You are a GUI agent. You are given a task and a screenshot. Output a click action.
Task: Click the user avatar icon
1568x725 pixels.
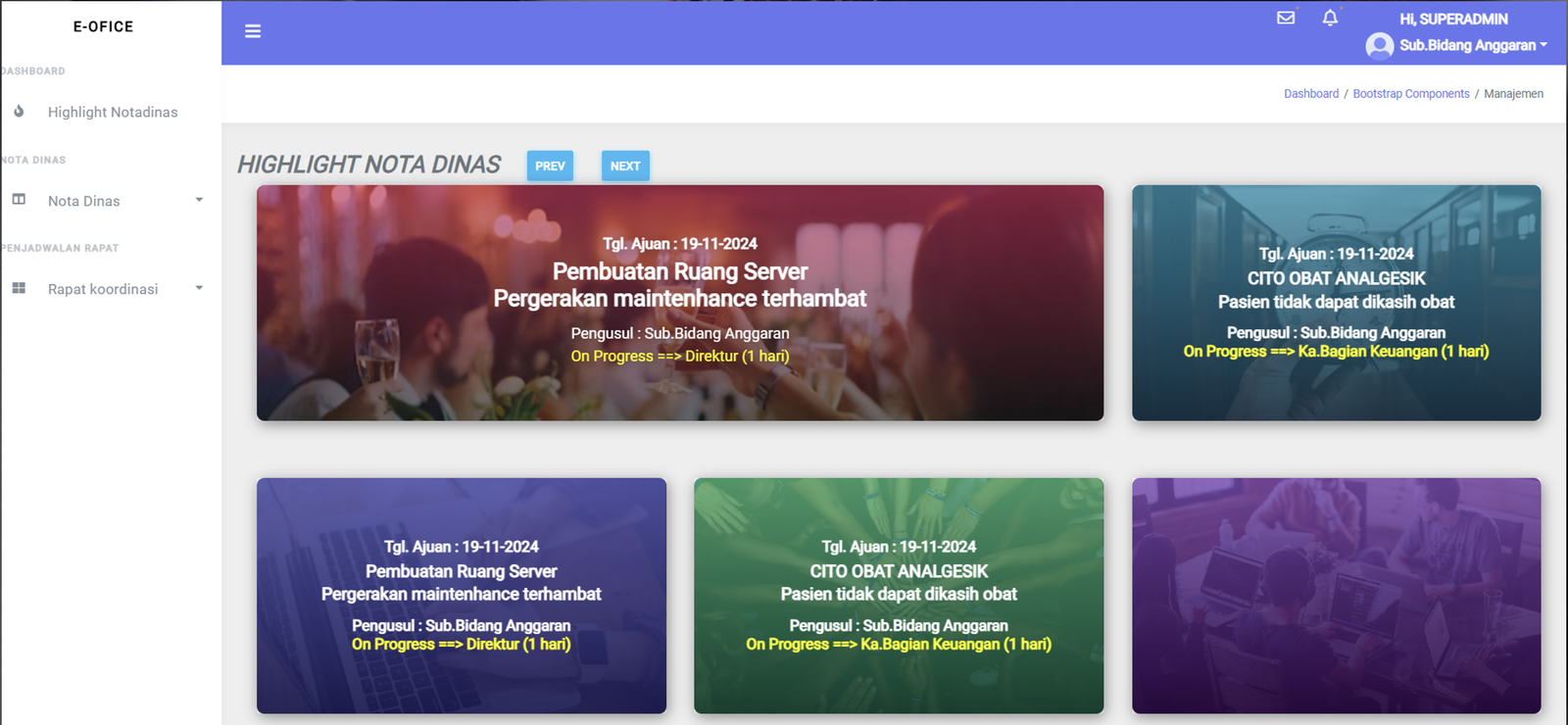[x=1380, y=46]
